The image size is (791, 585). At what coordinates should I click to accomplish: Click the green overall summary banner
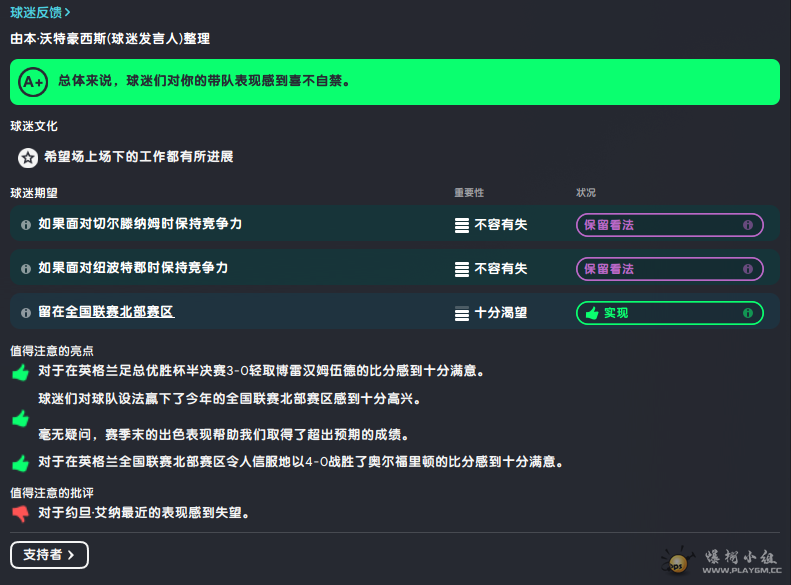(x=395, y=82)
